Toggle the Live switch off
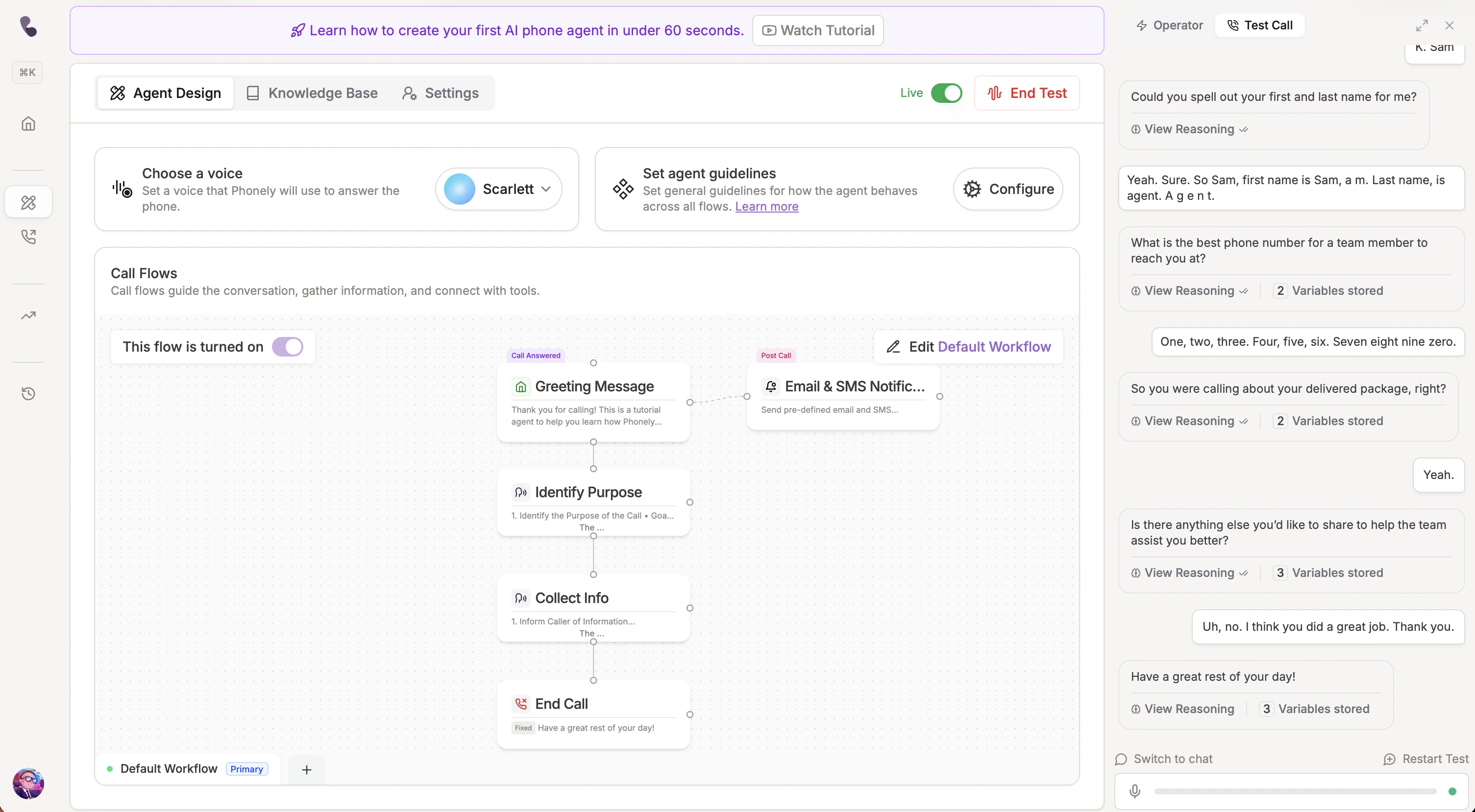Viewport: 1475px width, 812px height. pyautogui.click(x=946, y=93)
